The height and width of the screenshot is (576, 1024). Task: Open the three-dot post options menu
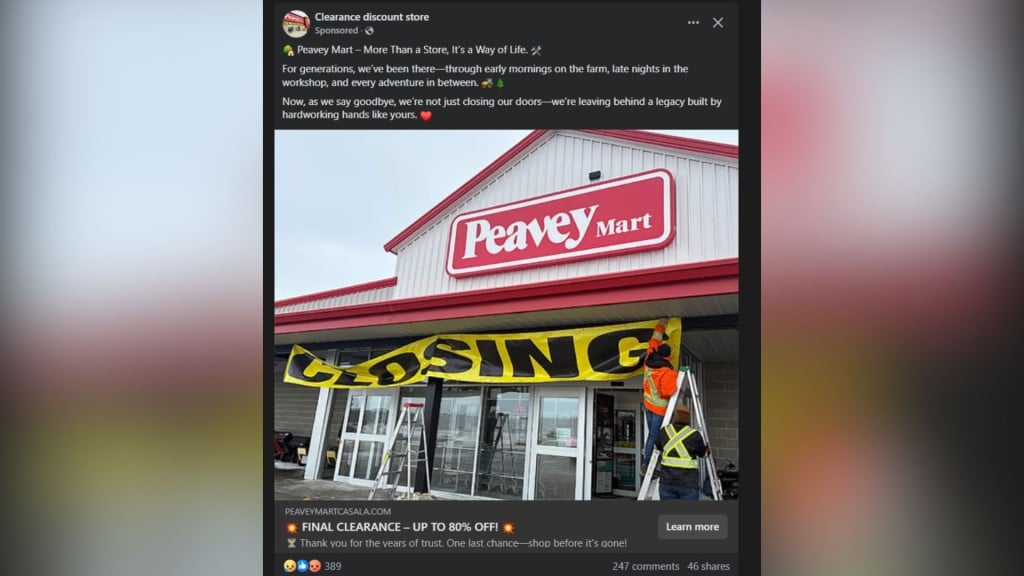tap(693, 22)
